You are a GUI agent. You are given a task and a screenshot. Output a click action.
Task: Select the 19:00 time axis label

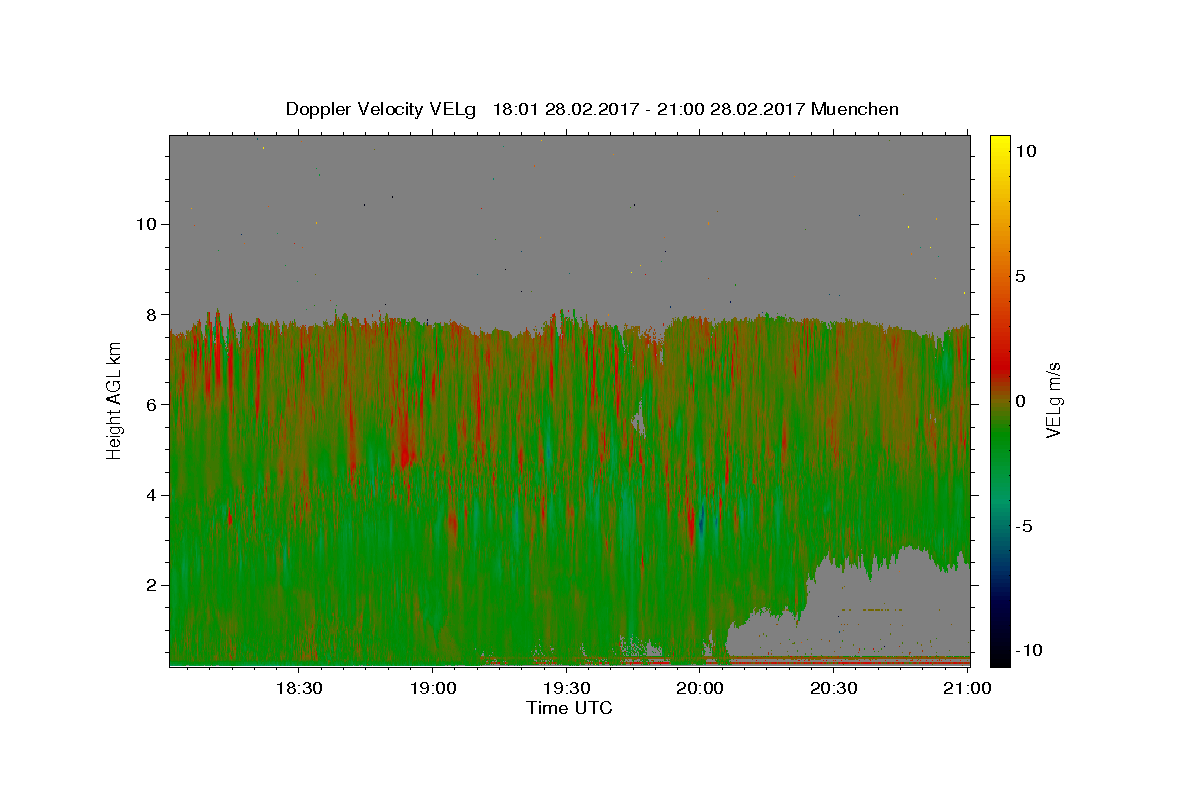click(x=432, y=688)
